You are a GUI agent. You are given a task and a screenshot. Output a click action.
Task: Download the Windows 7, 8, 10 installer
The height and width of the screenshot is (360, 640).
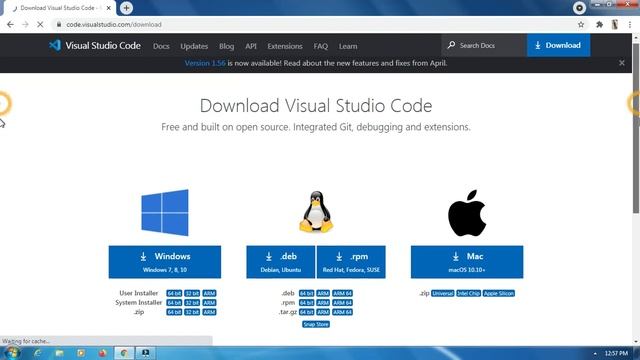pos(165,262)
